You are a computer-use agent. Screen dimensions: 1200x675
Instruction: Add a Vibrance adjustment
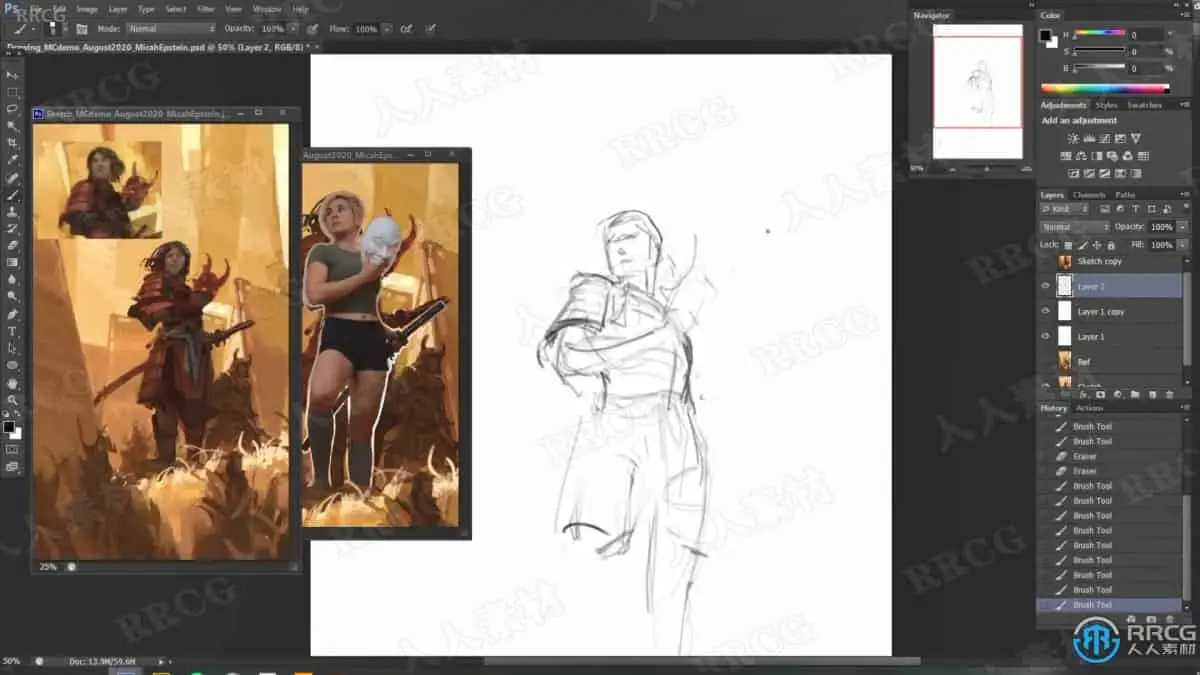coord(1136,139)
